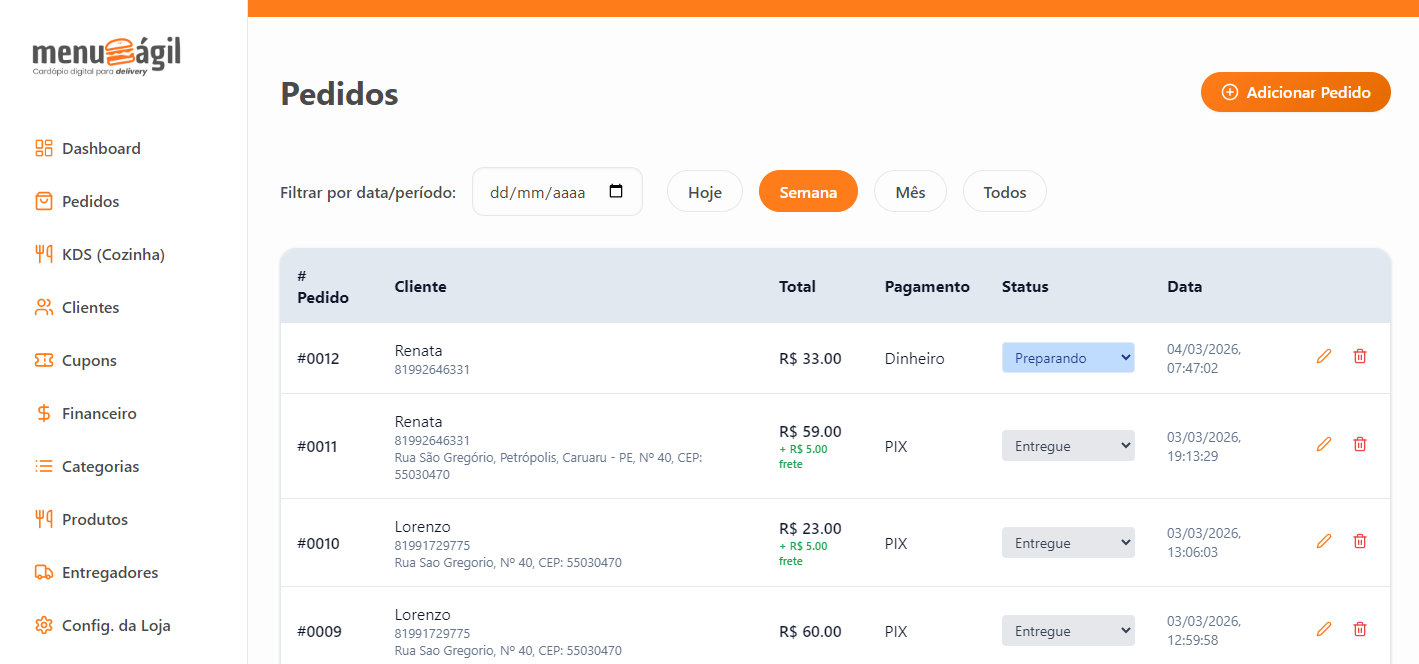The height and width of the screenshot is (664, 1419).
Task: Click the Financeiro dollar sign icon
Action: 43,413
